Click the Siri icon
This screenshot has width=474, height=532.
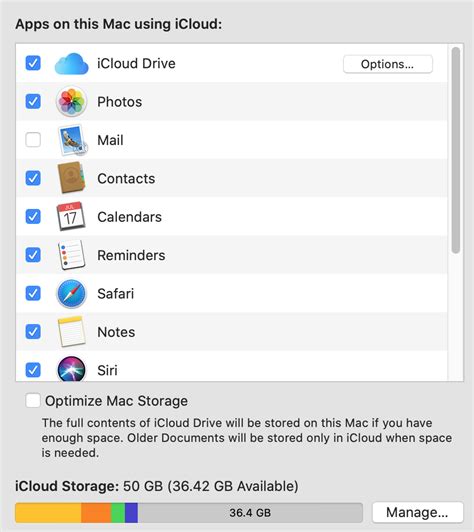pos(71,369)
